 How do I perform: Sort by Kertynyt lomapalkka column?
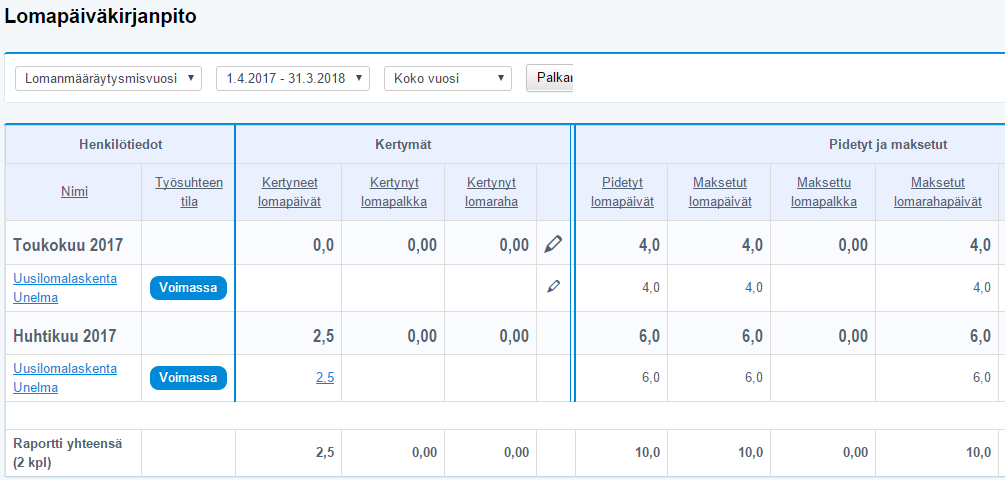393,191
